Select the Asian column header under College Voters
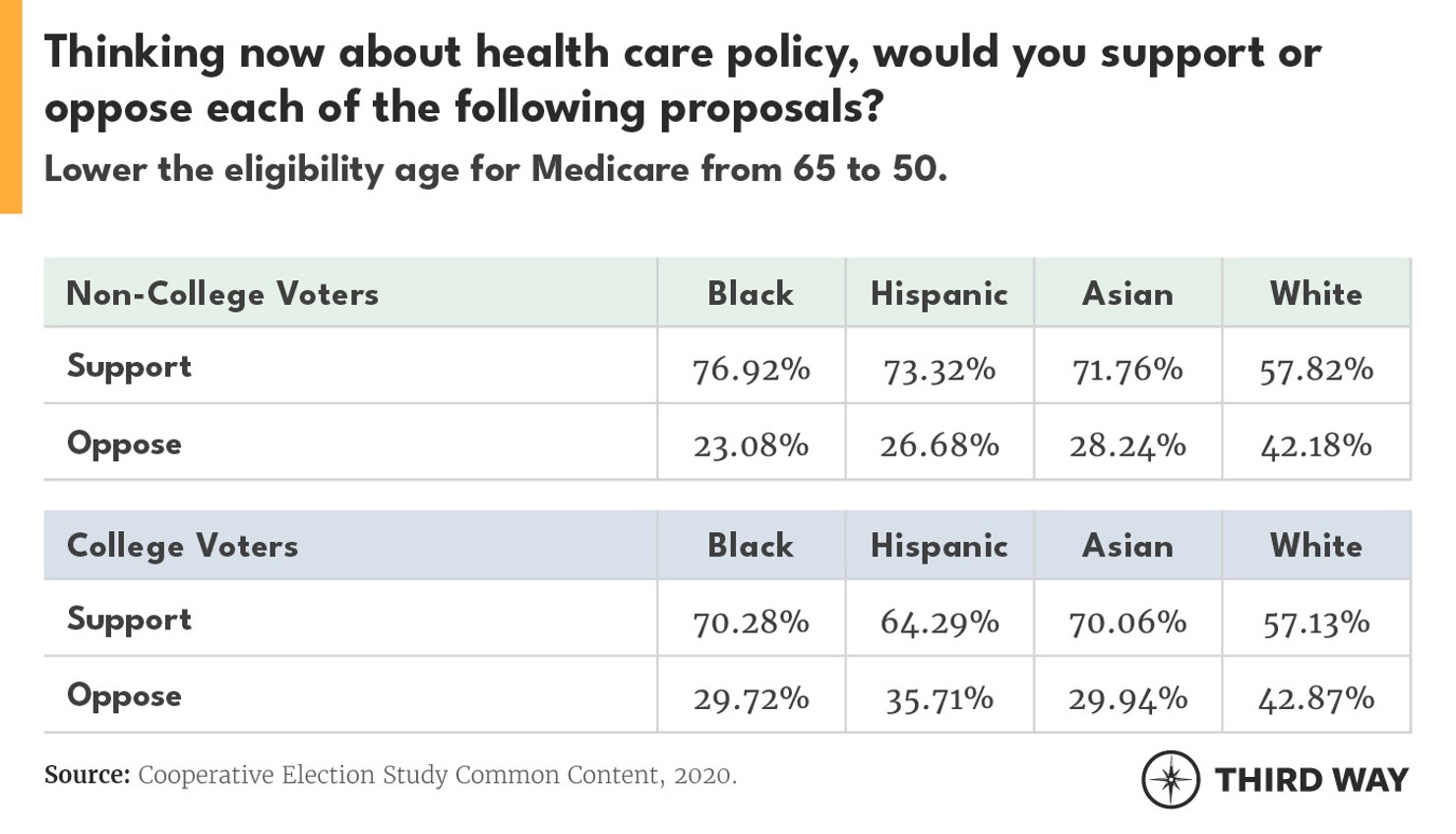 (1127, 546)
